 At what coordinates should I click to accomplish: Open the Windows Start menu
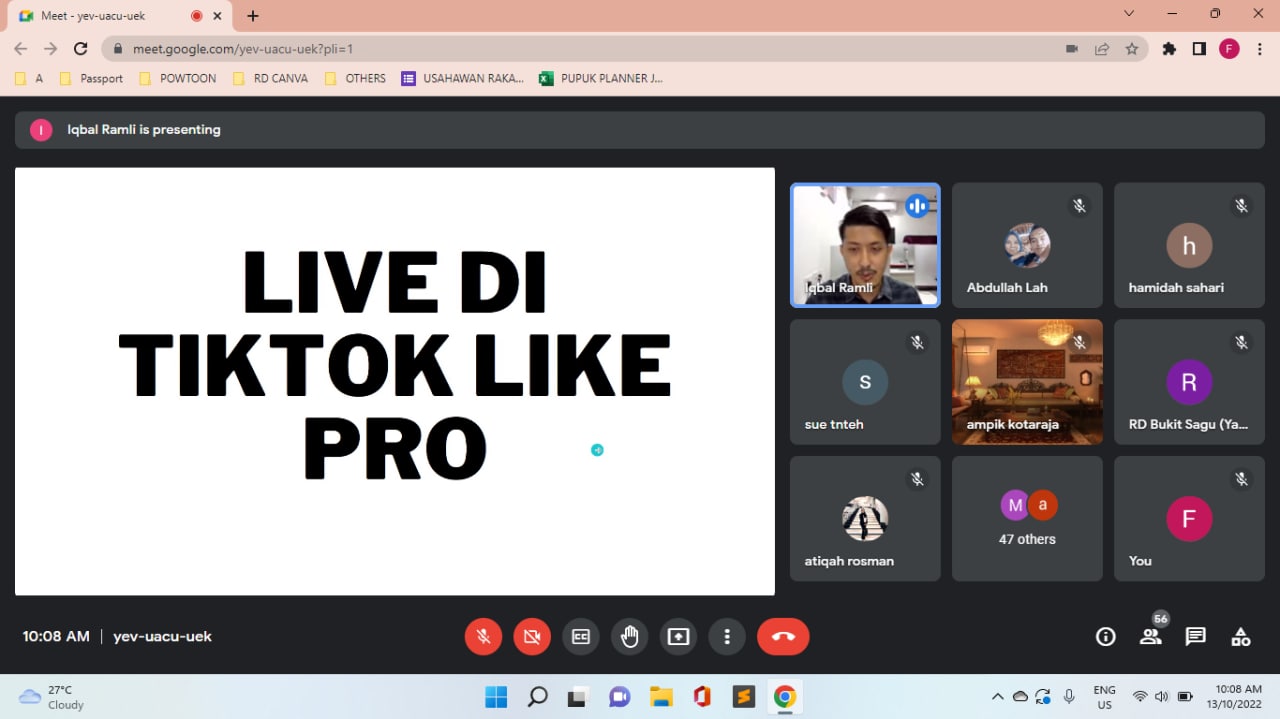click(x=495, y=697)
